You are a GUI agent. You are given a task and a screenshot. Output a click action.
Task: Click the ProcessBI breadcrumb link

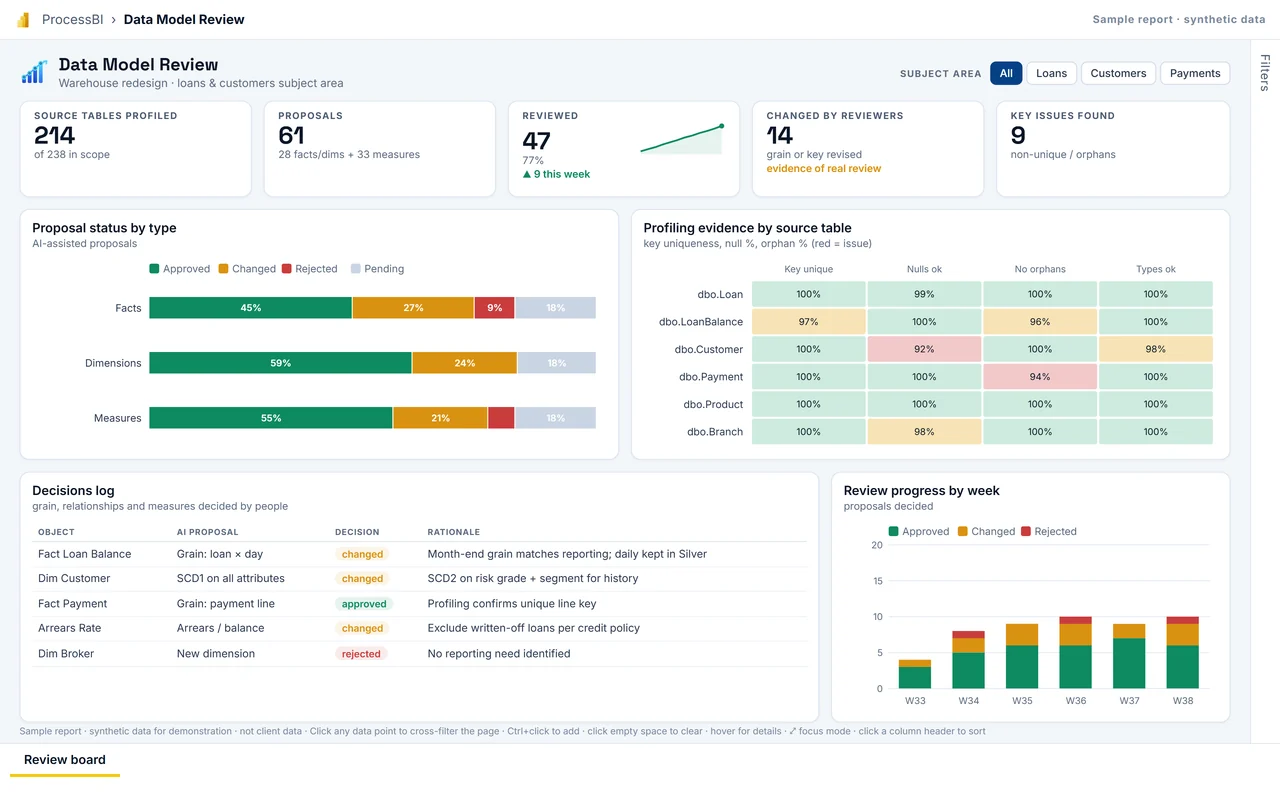(72, 19)
